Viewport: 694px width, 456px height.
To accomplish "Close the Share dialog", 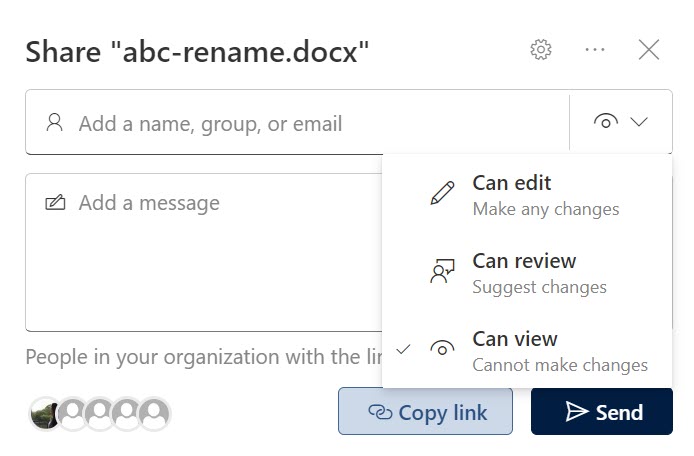I will 649,50.
